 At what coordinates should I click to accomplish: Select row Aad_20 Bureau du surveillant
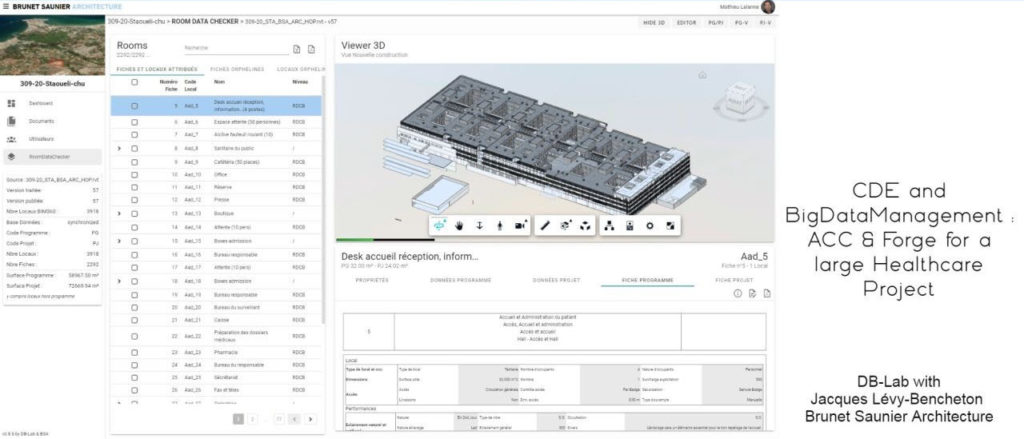tap(216, 307)
